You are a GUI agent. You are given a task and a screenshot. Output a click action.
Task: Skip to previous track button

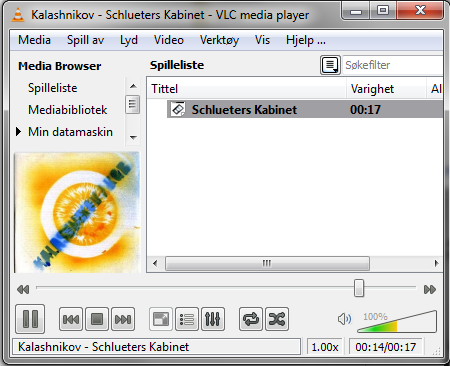[71, 319]
